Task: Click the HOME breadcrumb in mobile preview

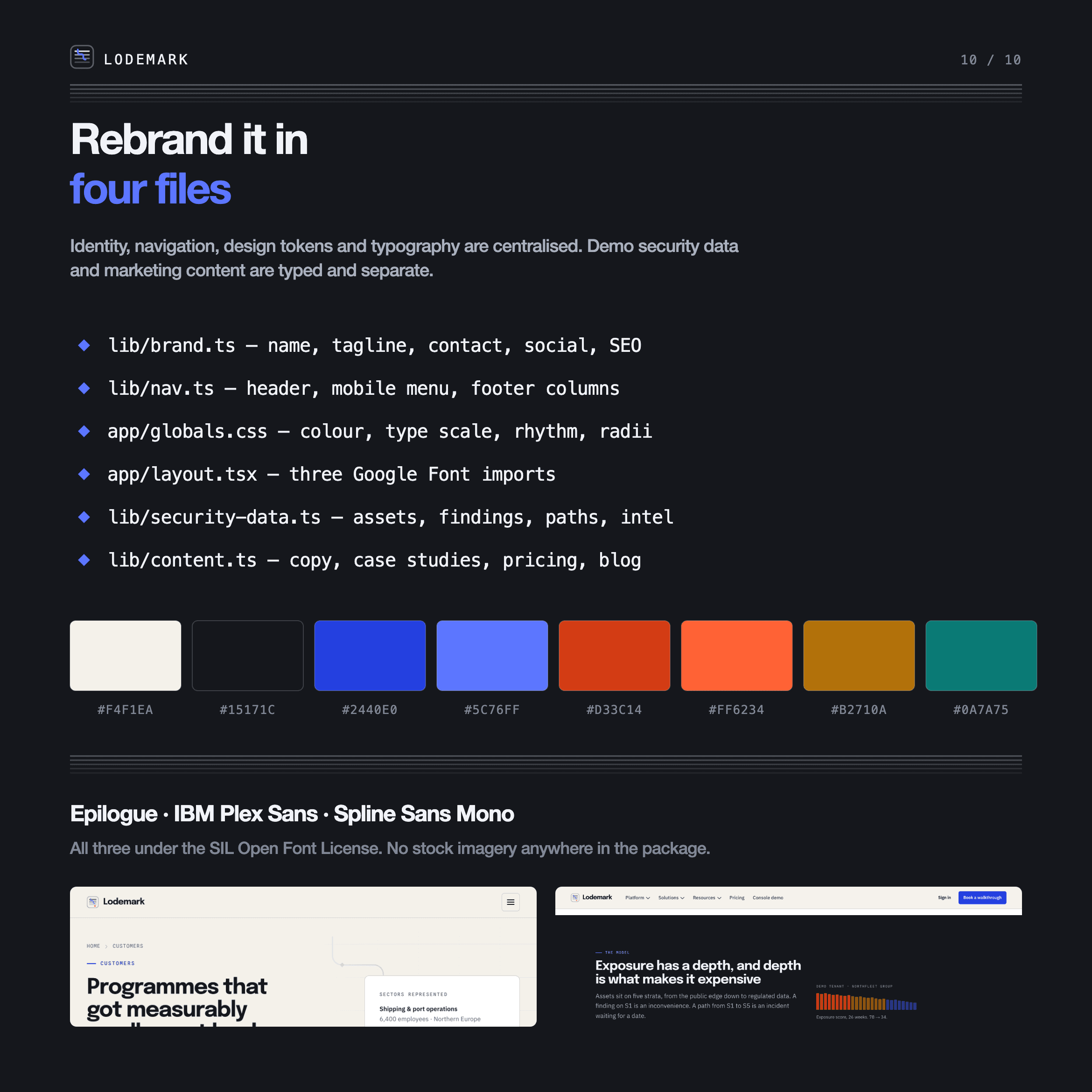Action: [93, 946]
